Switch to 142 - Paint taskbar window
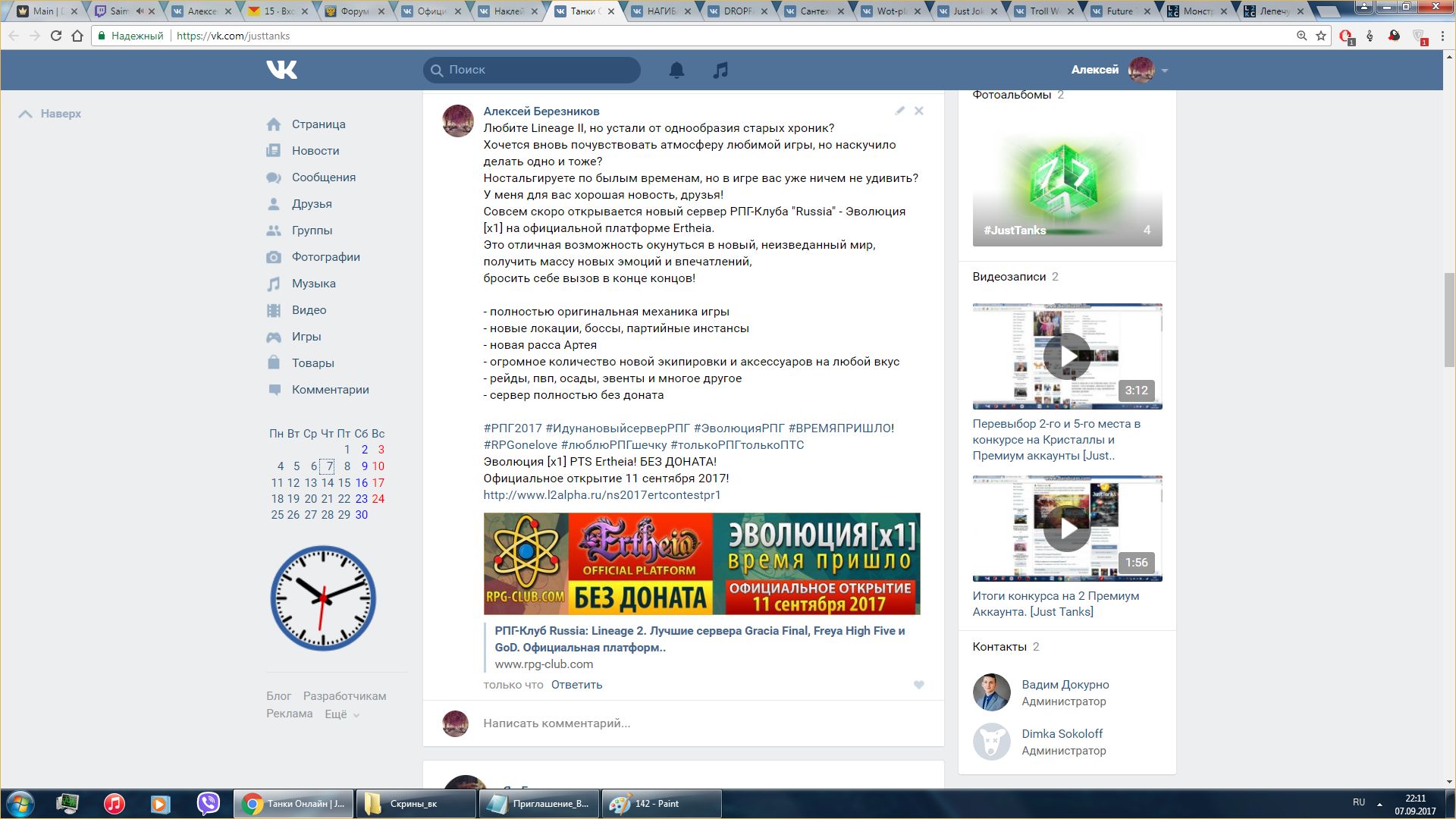Viewport: 1456px width, 819px height. tap(661, 804)
